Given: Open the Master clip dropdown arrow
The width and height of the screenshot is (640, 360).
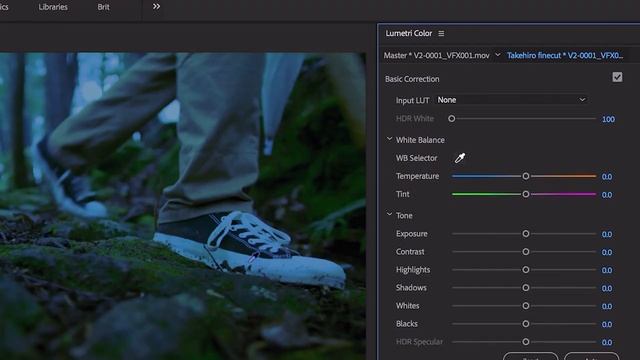Looking at the screenshot, I should coord(498,55).
